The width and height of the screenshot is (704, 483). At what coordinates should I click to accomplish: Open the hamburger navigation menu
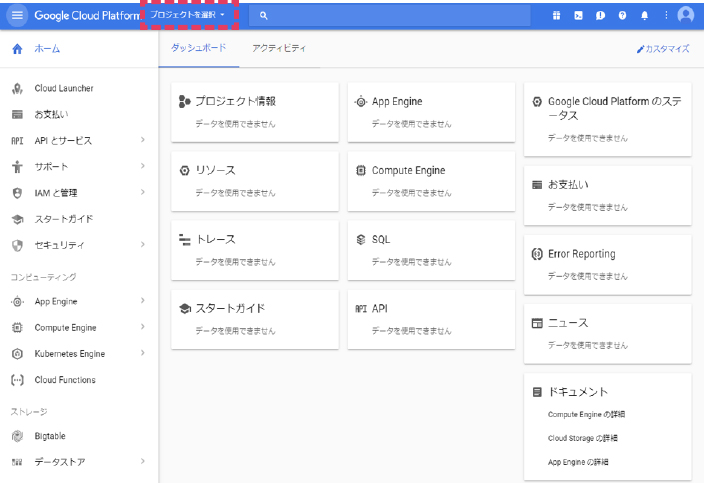tap(17, 16)
